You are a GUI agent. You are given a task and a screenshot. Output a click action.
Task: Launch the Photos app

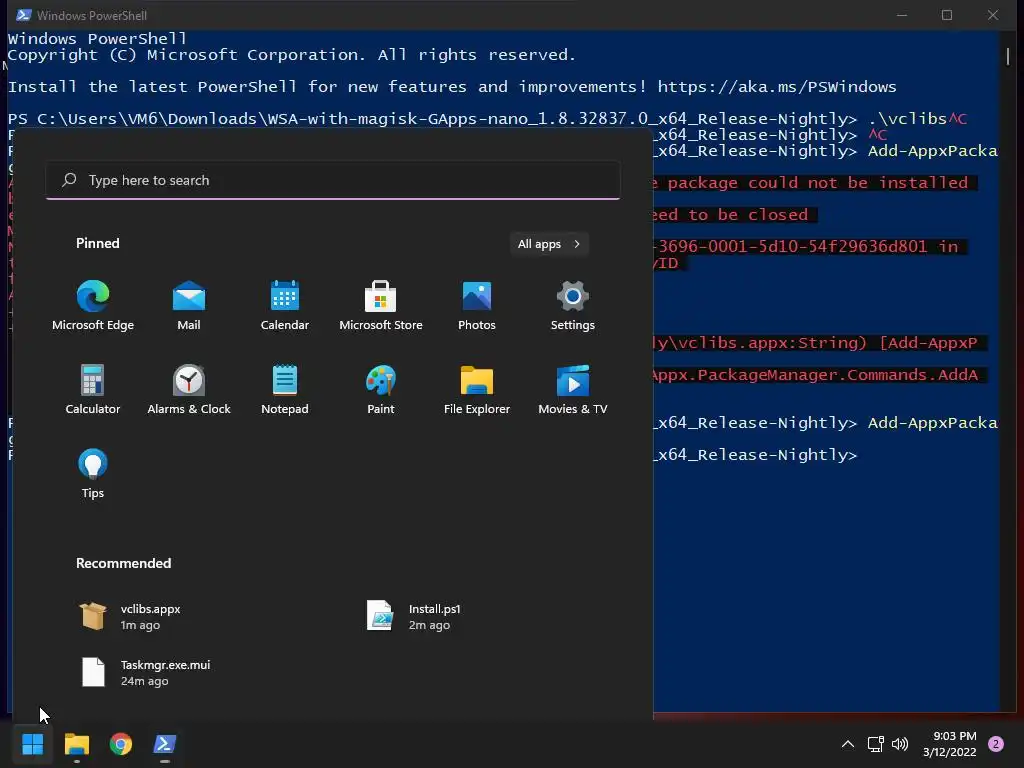pyautogui.click(x=477, y=306)
